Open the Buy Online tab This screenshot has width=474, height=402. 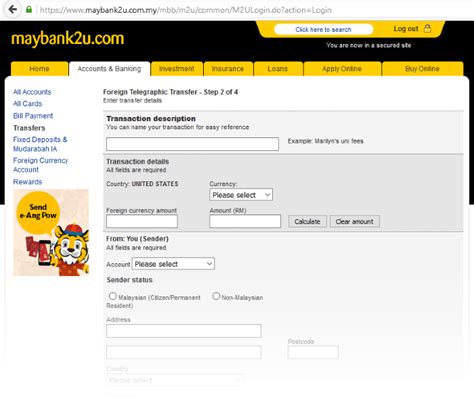click(422, 69)
